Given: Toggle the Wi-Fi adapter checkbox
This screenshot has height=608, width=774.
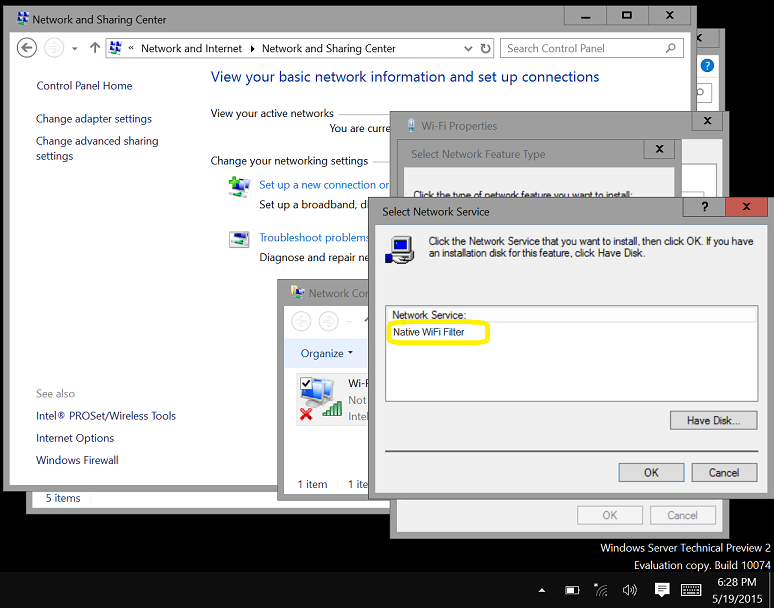Looking at the screenshot, I should click(307, 383).
